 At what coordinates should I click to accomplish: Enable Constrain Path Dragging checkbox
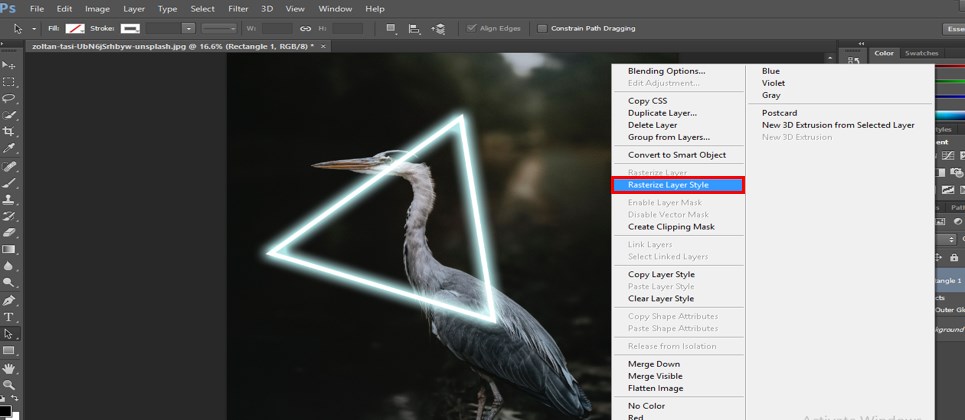coord(542,28)
